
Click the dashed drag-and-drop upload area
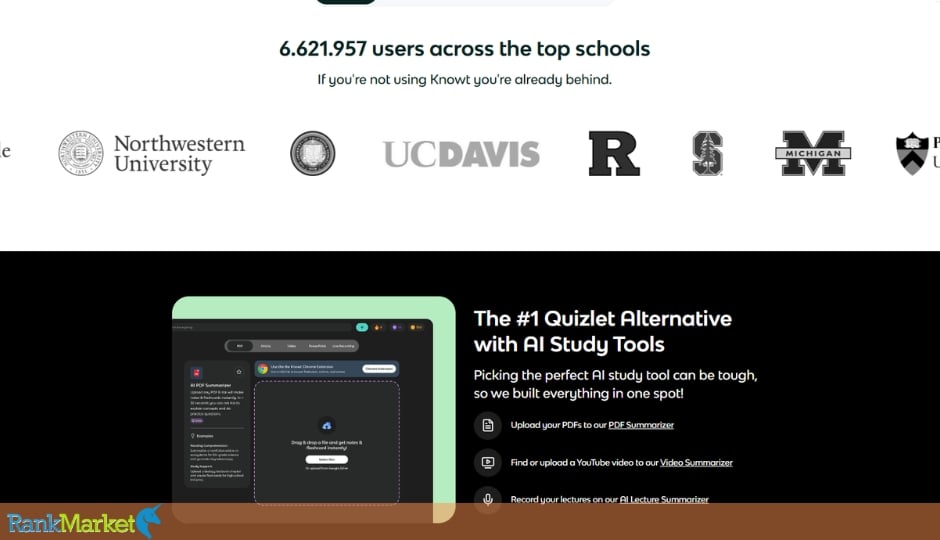click(x=327, y=442)
